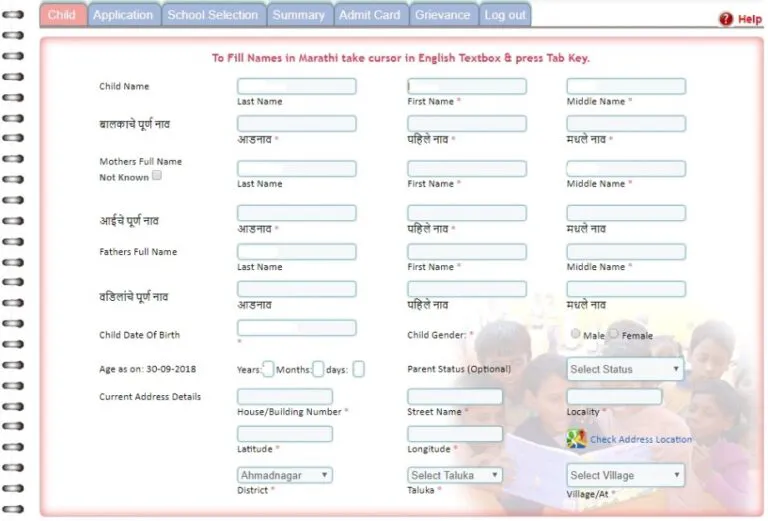Open the School Selection tab
The height and width of the screenshot is (521, 768).
click(213, 15)
